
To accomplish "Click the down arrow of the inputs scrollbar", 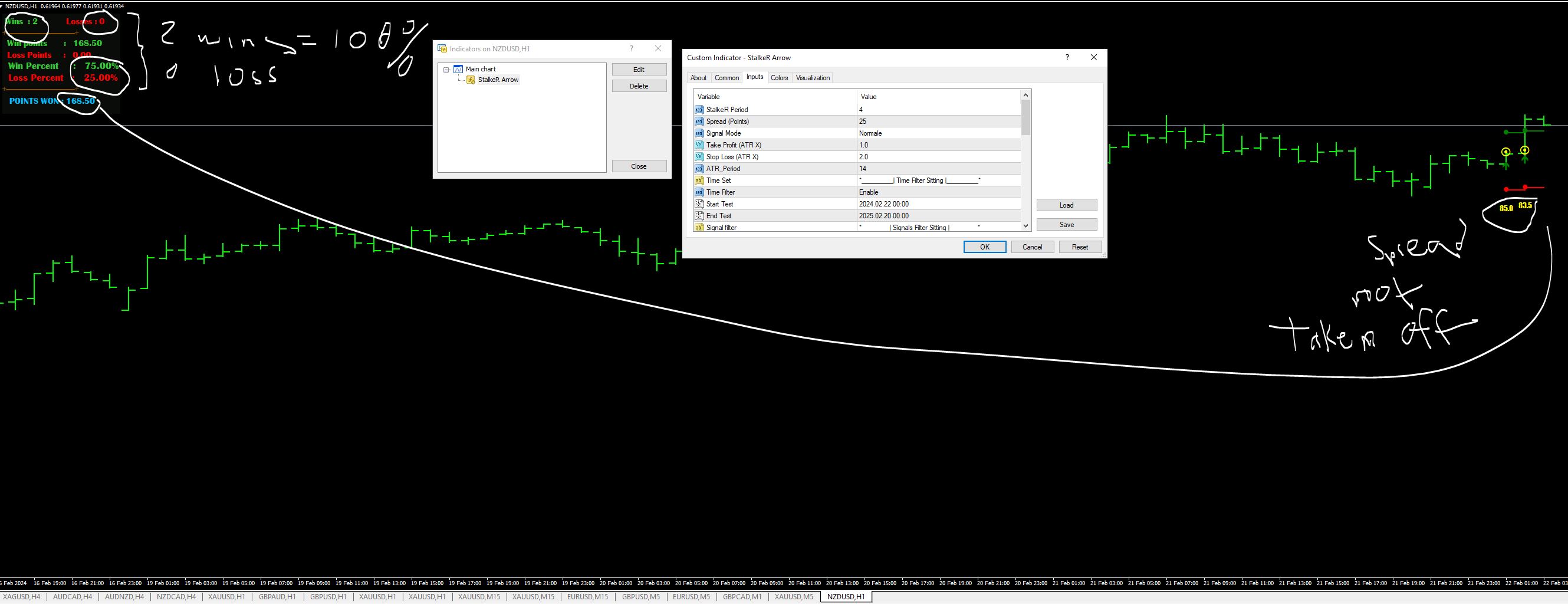I will (1025, 225).
